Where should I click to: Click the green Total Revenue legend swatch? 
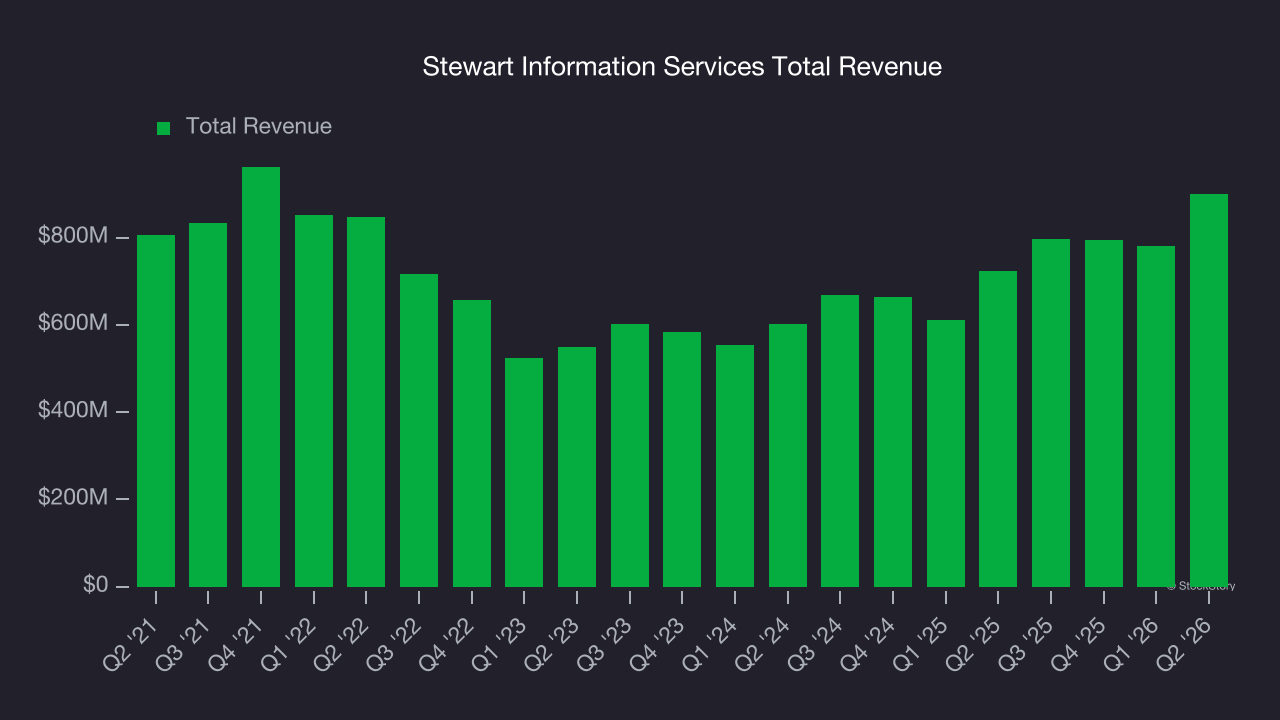pyautogui.click(x=164, y=128)
